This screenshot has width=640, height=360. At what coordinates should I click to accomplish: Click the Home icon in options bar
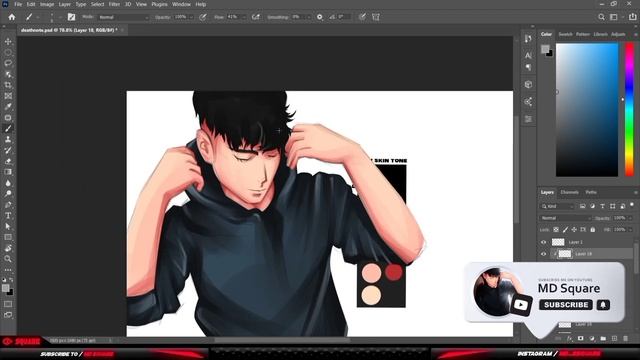point(12,17)
